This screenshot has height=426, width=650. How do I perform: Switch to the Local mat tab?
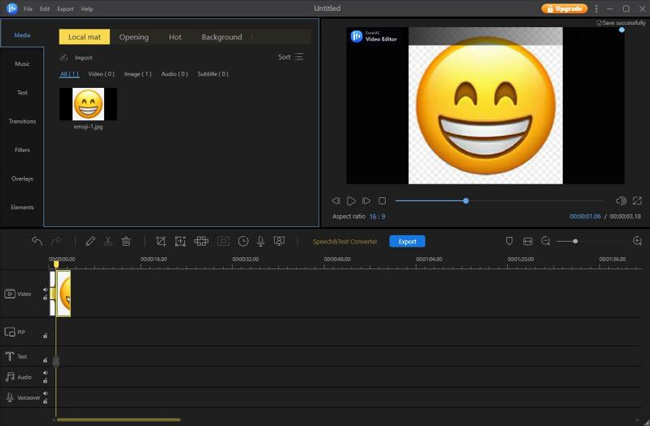tap(85, 37)
